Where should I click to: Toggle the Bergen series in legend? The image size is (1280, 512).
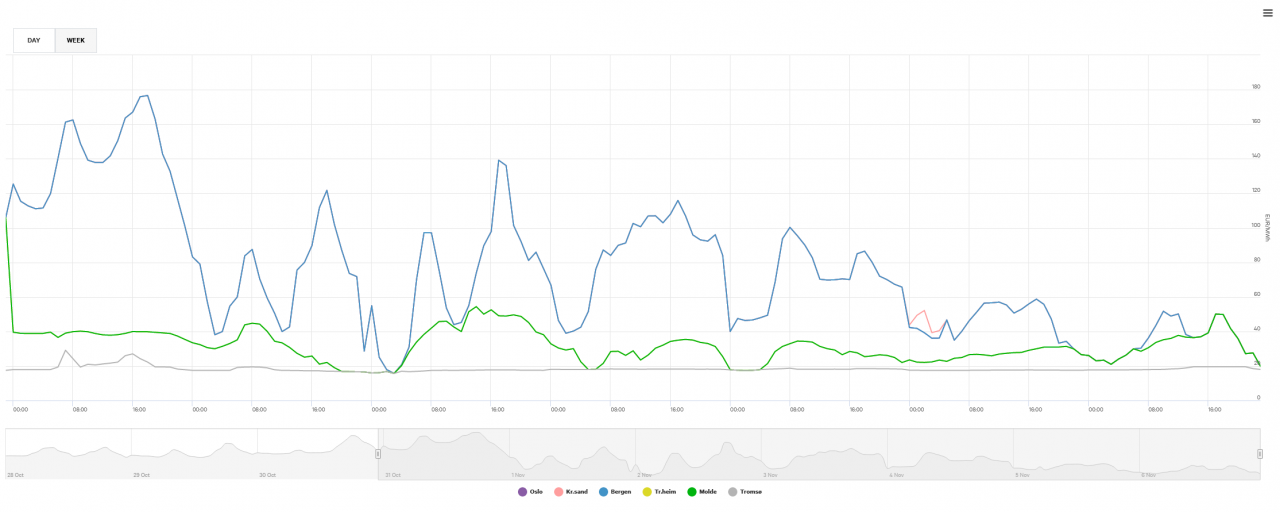tap(615, 492)
